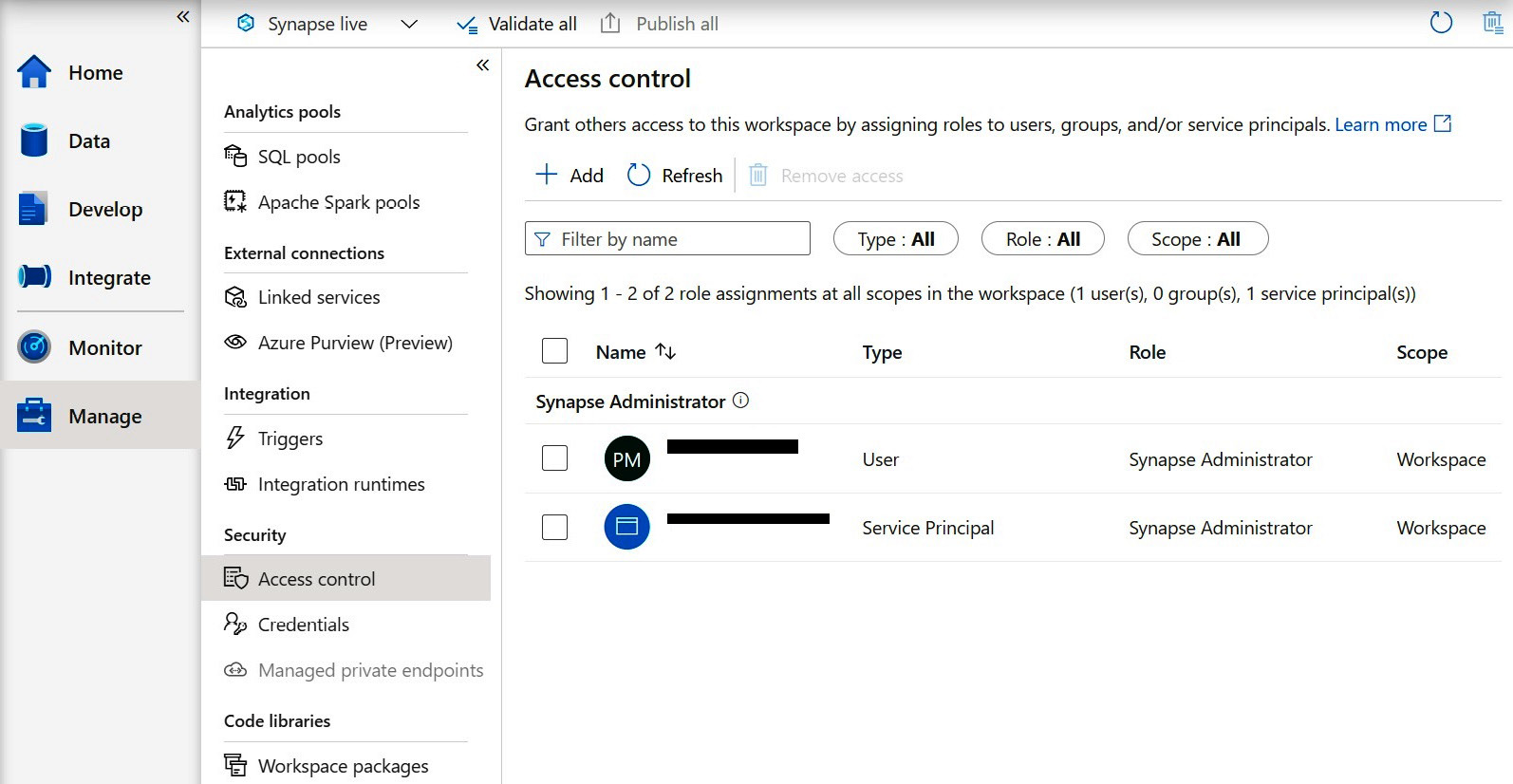The height and width of the screenshot is (784, 1513).
Task: Collapse the Manage menu panel
Action: tap(483, 65)
